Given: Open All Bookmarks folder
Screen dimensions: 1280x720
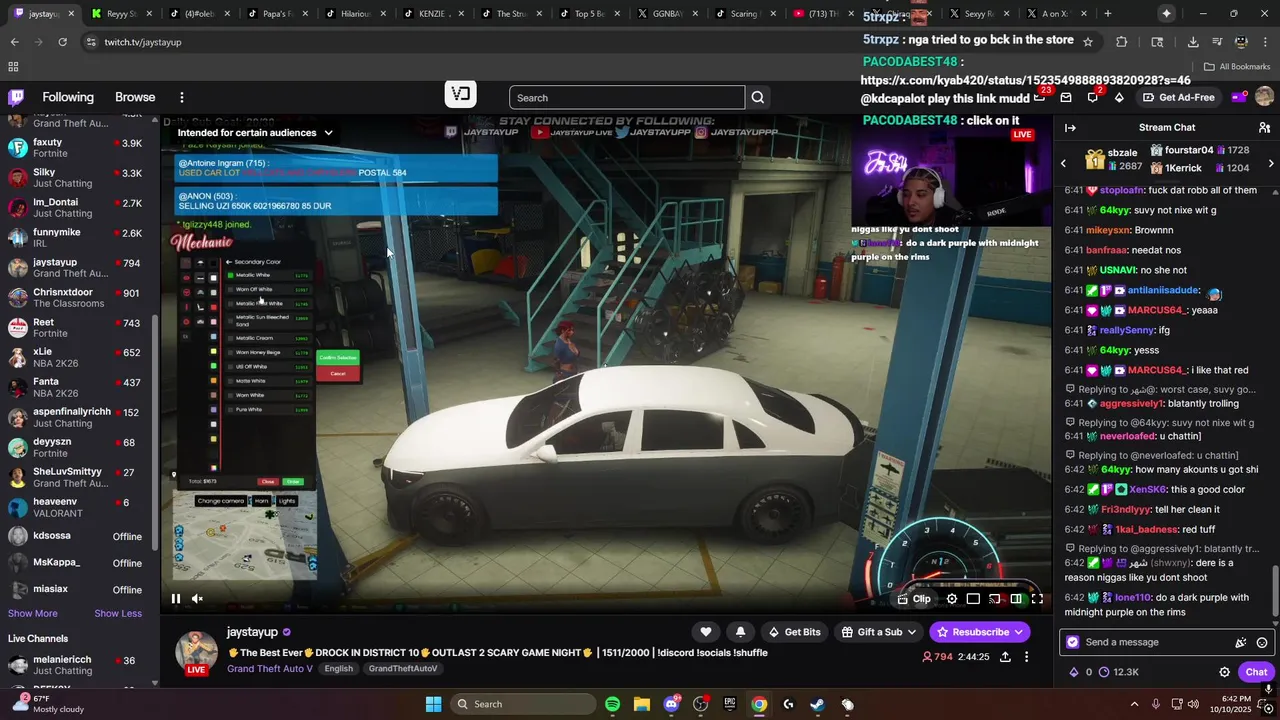Looking at the screenshot, I should point(1237,67).
